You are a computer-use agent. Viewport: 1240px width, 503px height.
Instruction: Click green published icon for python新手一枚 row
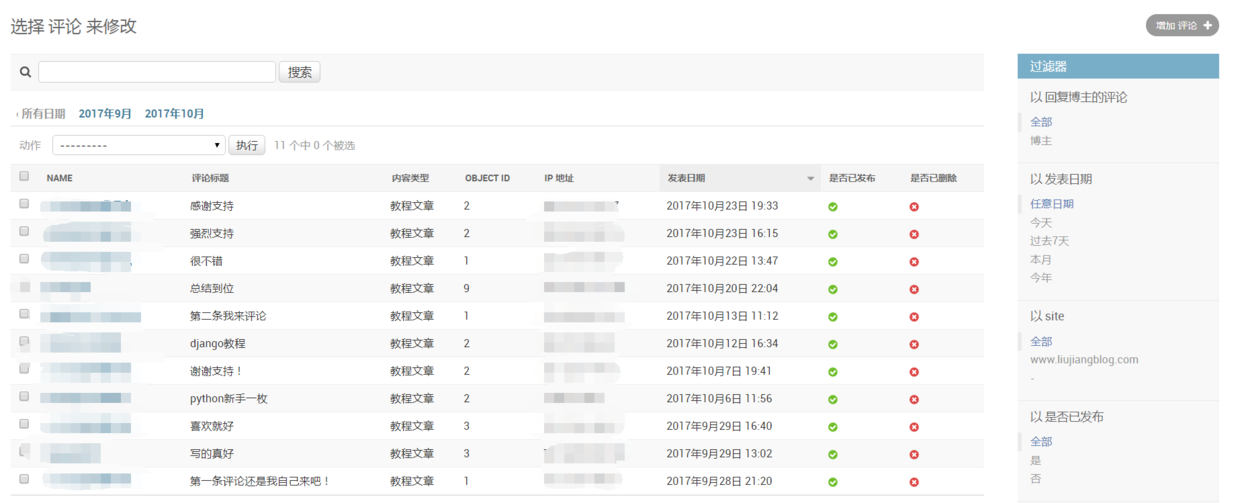pyautogui.click(x=833, y=399)
